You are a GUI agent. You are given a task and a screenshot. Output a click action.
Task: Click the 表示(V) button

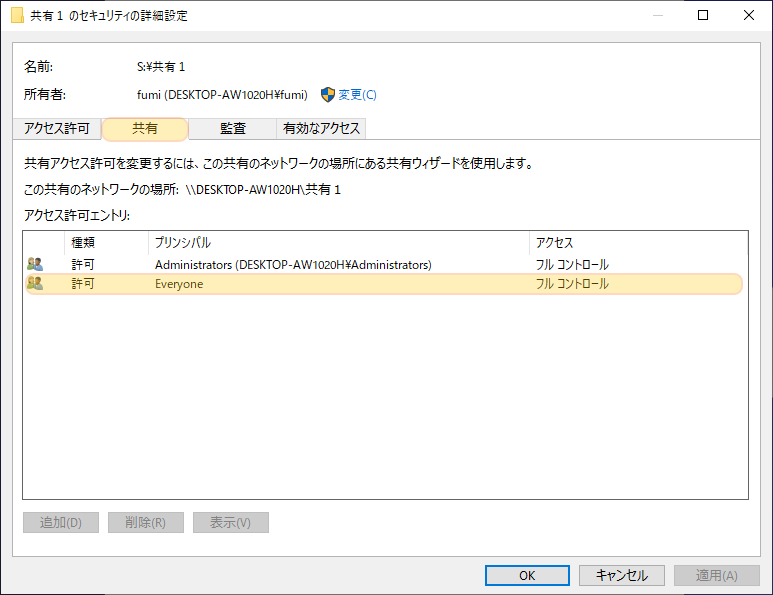pyautogui.click(x=231, y=523)
